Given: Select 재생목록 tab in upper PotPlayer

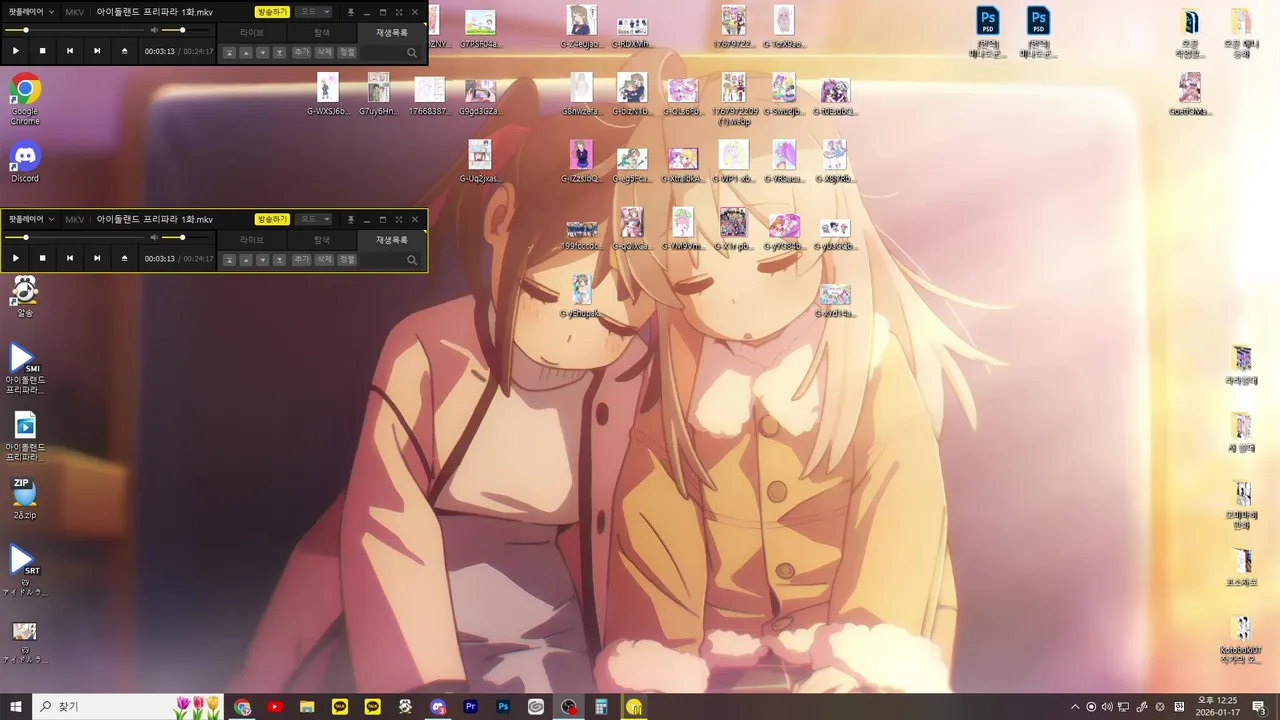Looking at the screenshot, I should [x=392, y=33].
